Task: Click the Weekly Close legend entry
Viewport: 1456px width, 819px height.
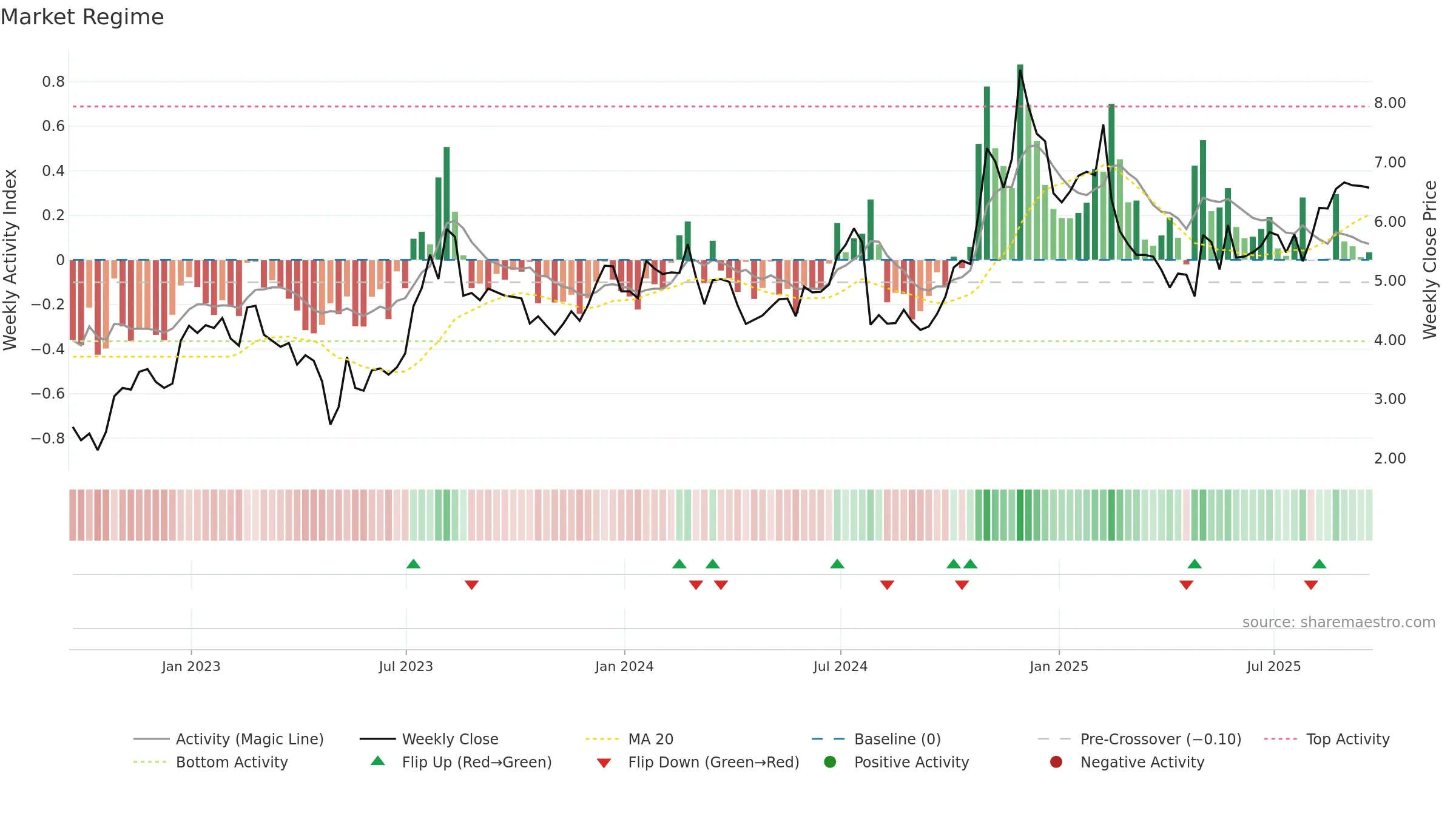Action: [429, 739]
